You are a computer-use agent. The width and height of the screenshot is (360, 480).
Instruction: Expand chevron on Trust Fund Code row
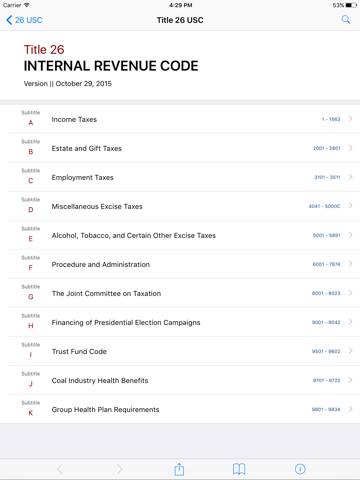(x=351, y=351)
